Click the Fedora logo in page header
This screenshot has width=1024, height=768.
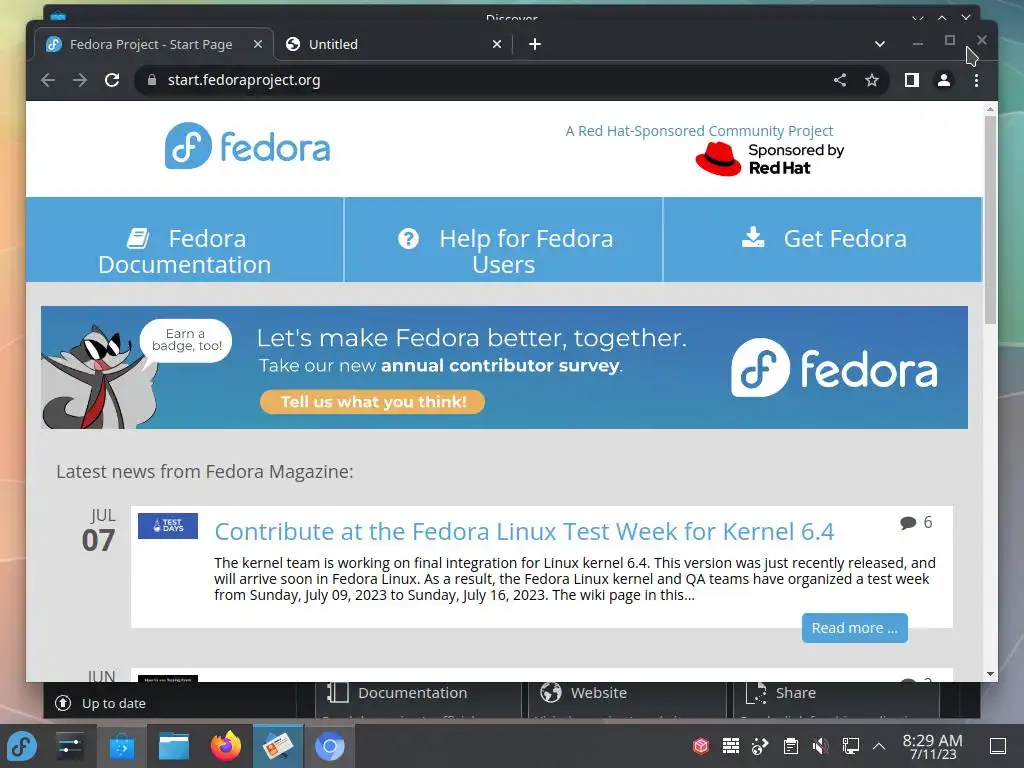pos(247,146)
